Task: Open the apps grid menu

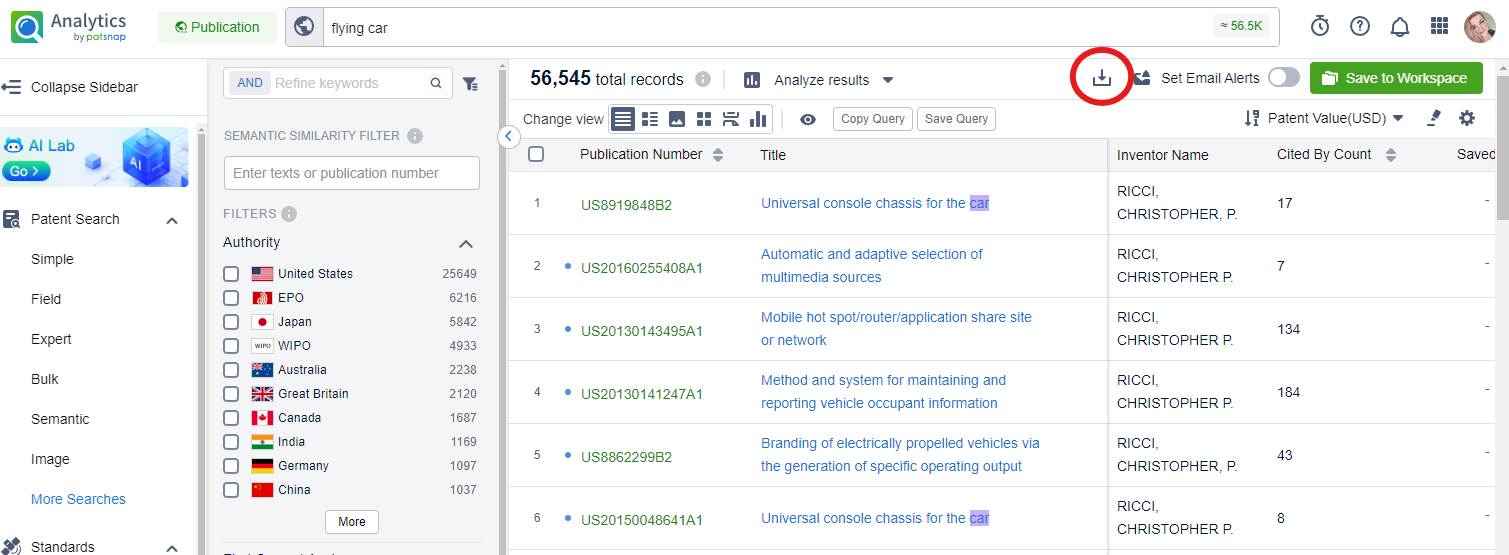Action: click(1440, 27)
